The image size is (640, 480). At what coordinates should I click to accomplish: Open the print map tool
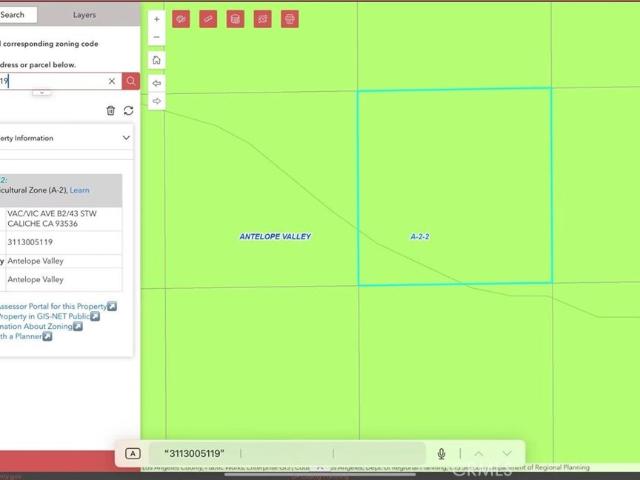tap(290, 19)
